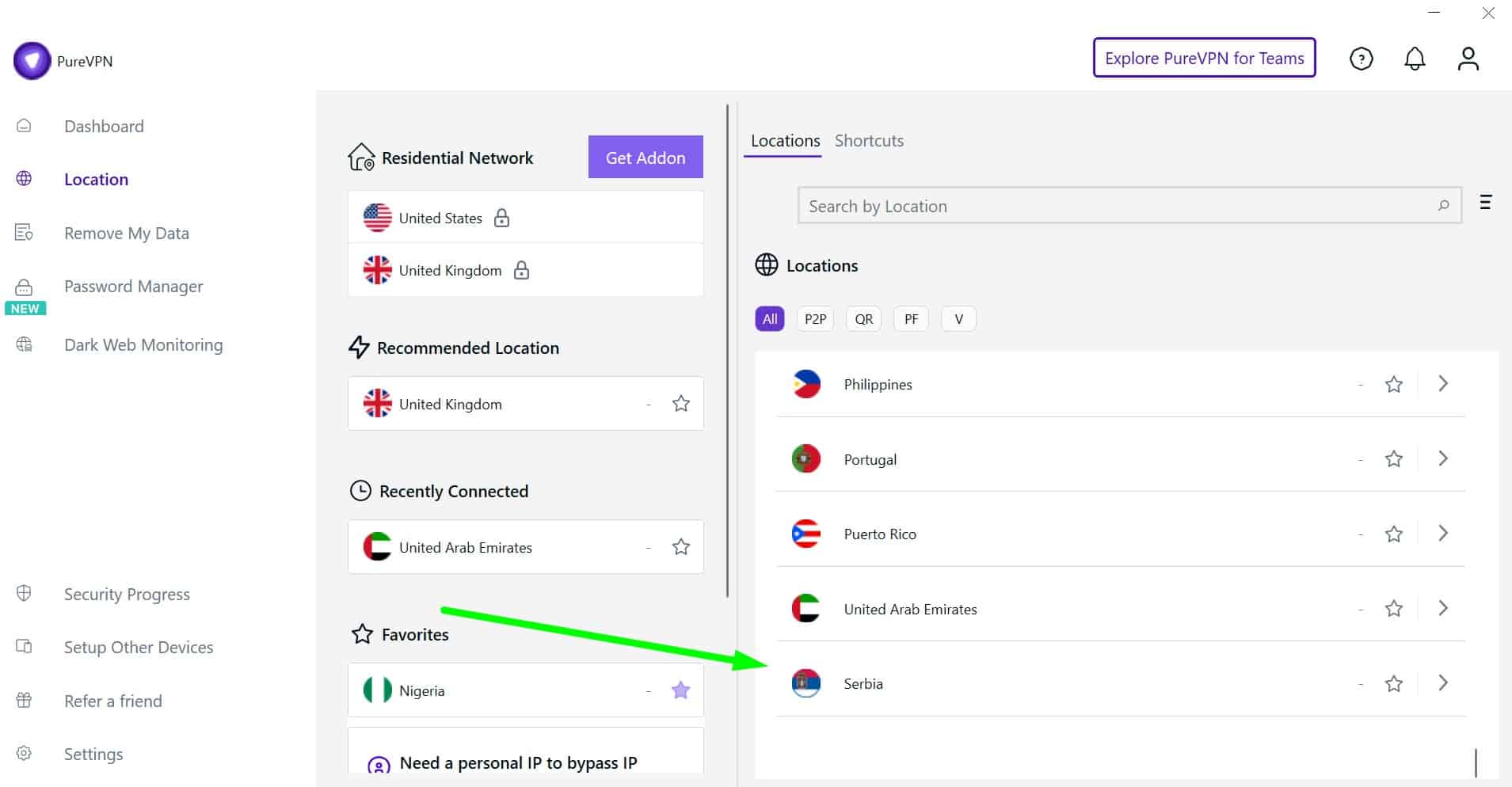Select United States residential location
Screen dimensions: 1512x787
(525, 217)
